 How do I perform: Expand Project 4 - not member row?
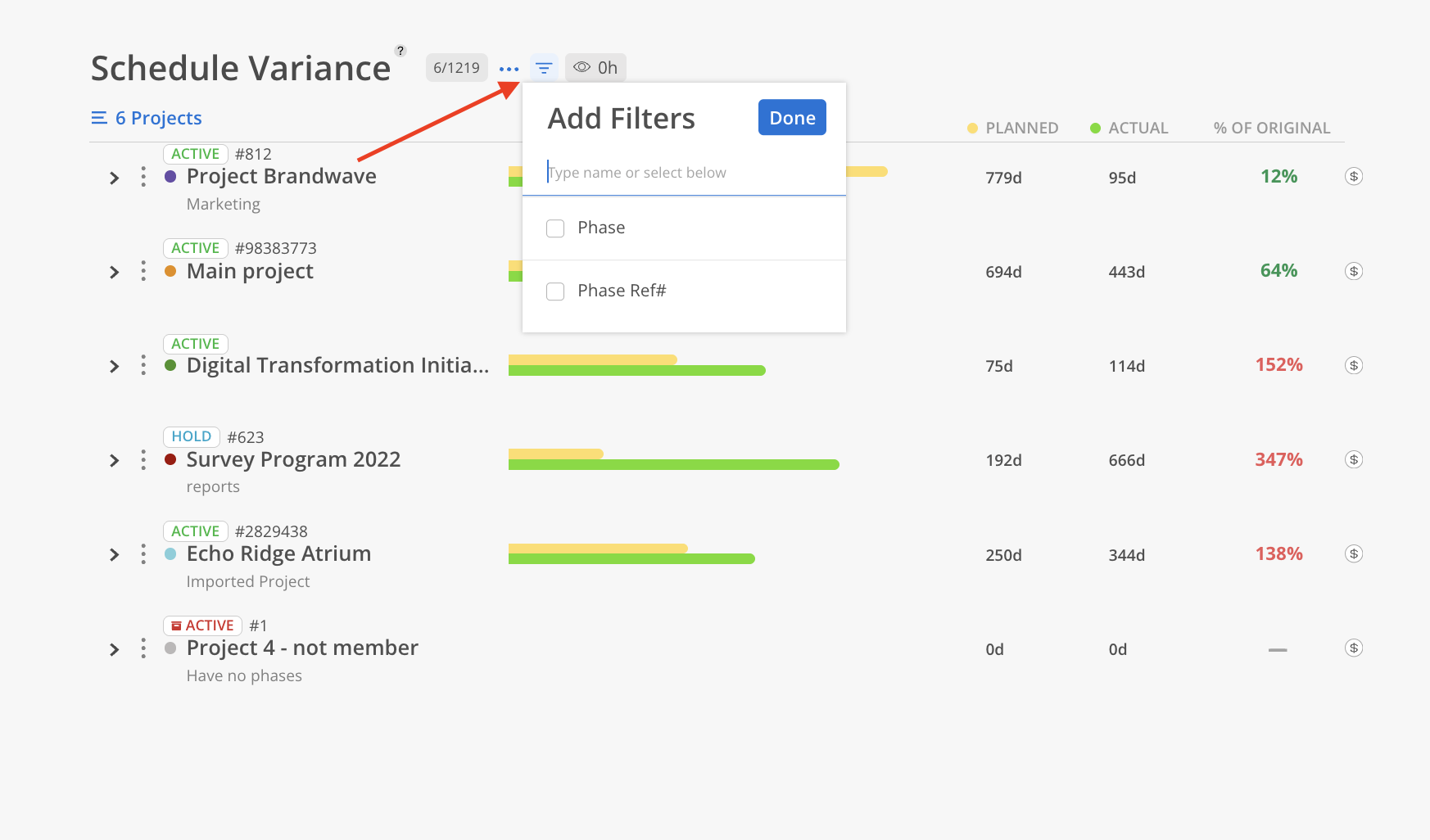115,650
